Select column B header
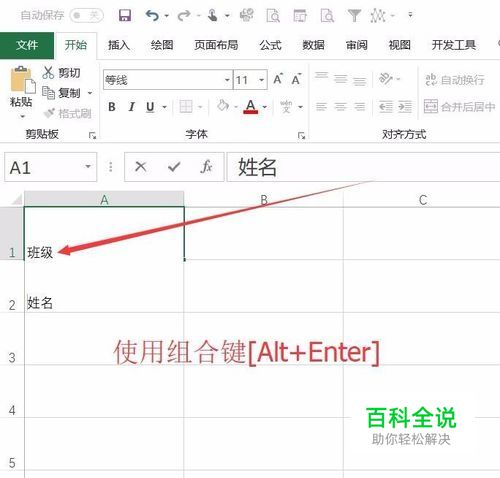500x478 pixels. 264,200
